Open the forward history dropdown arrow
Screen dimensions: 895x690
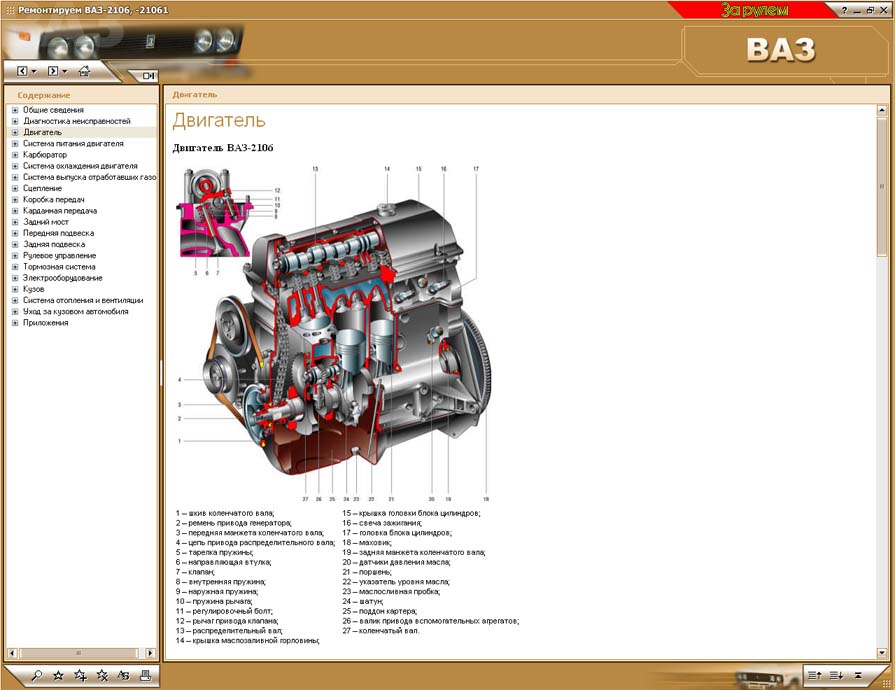(64, 72)
